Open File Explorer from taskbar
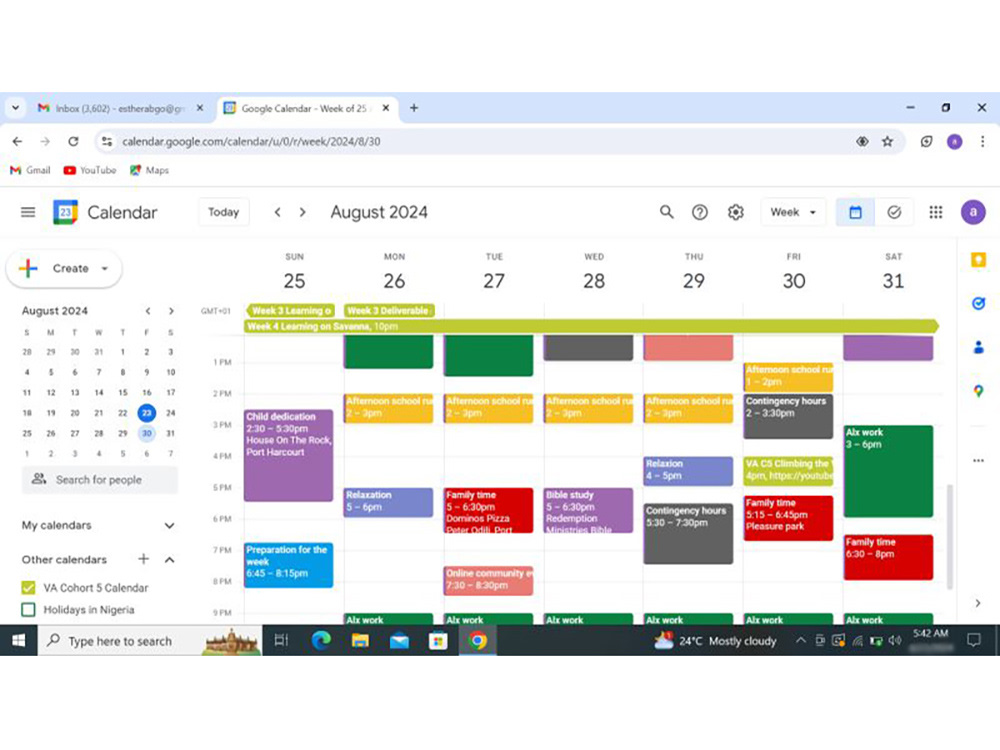Image resolution: width=1000 pixels, height=750 pixels. coord(360,640)
